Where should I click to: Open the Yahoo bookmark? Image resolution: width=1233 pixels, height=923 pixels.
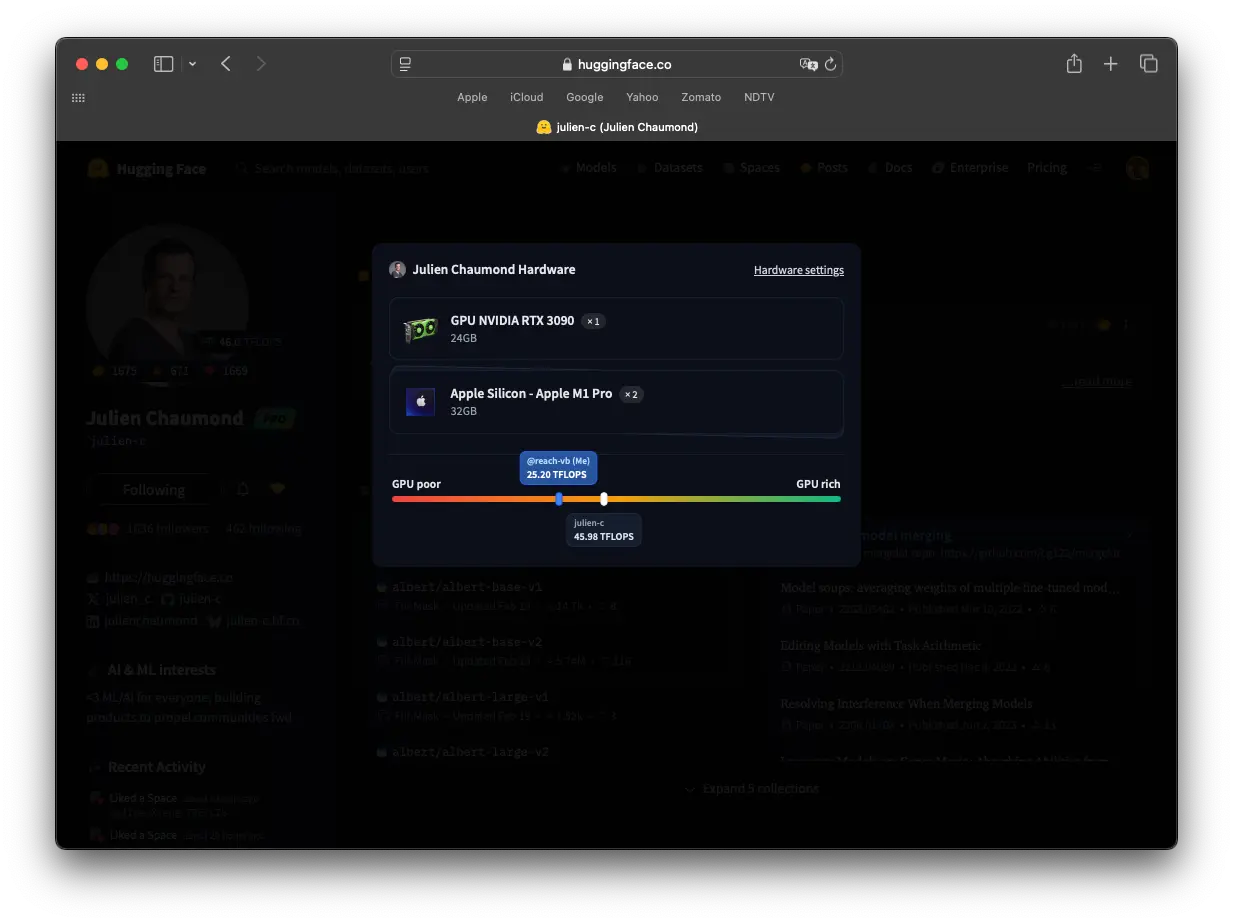click(642, 97)
